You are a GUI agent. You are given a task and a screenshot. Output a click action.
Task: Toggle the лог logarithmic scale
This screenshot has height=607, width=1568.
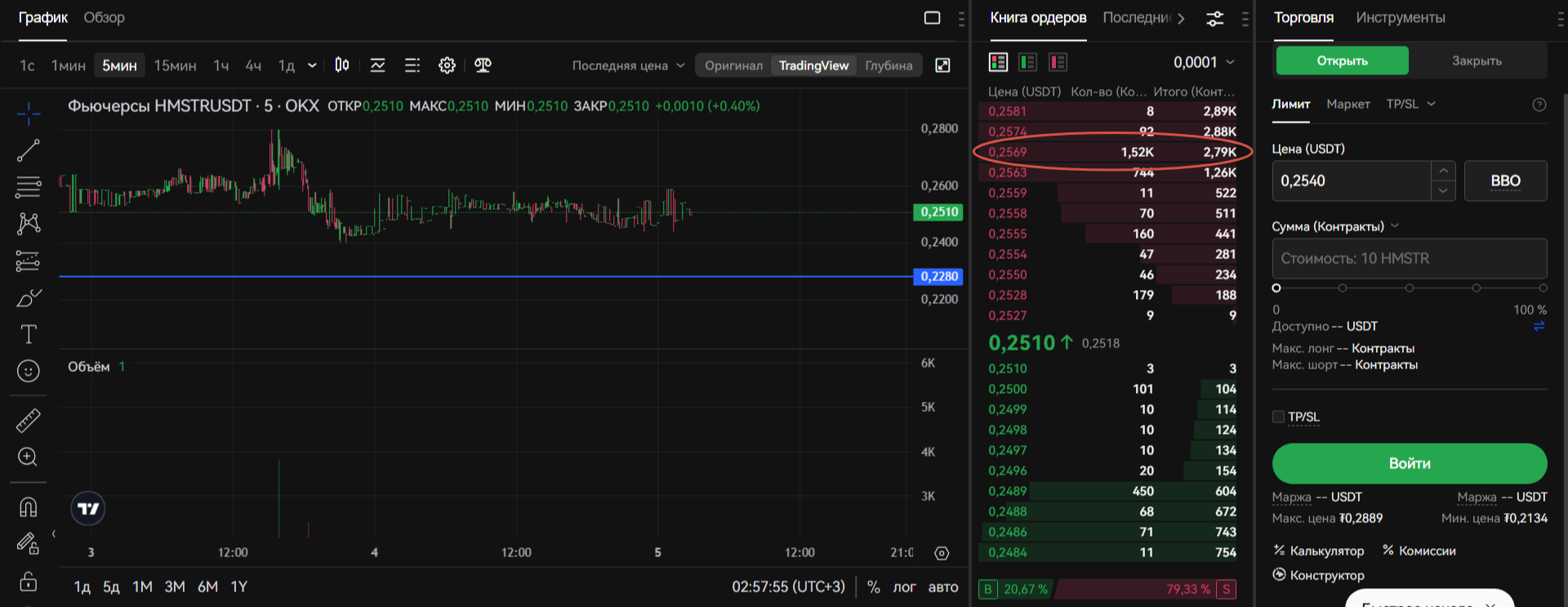(x=904, y=587)
